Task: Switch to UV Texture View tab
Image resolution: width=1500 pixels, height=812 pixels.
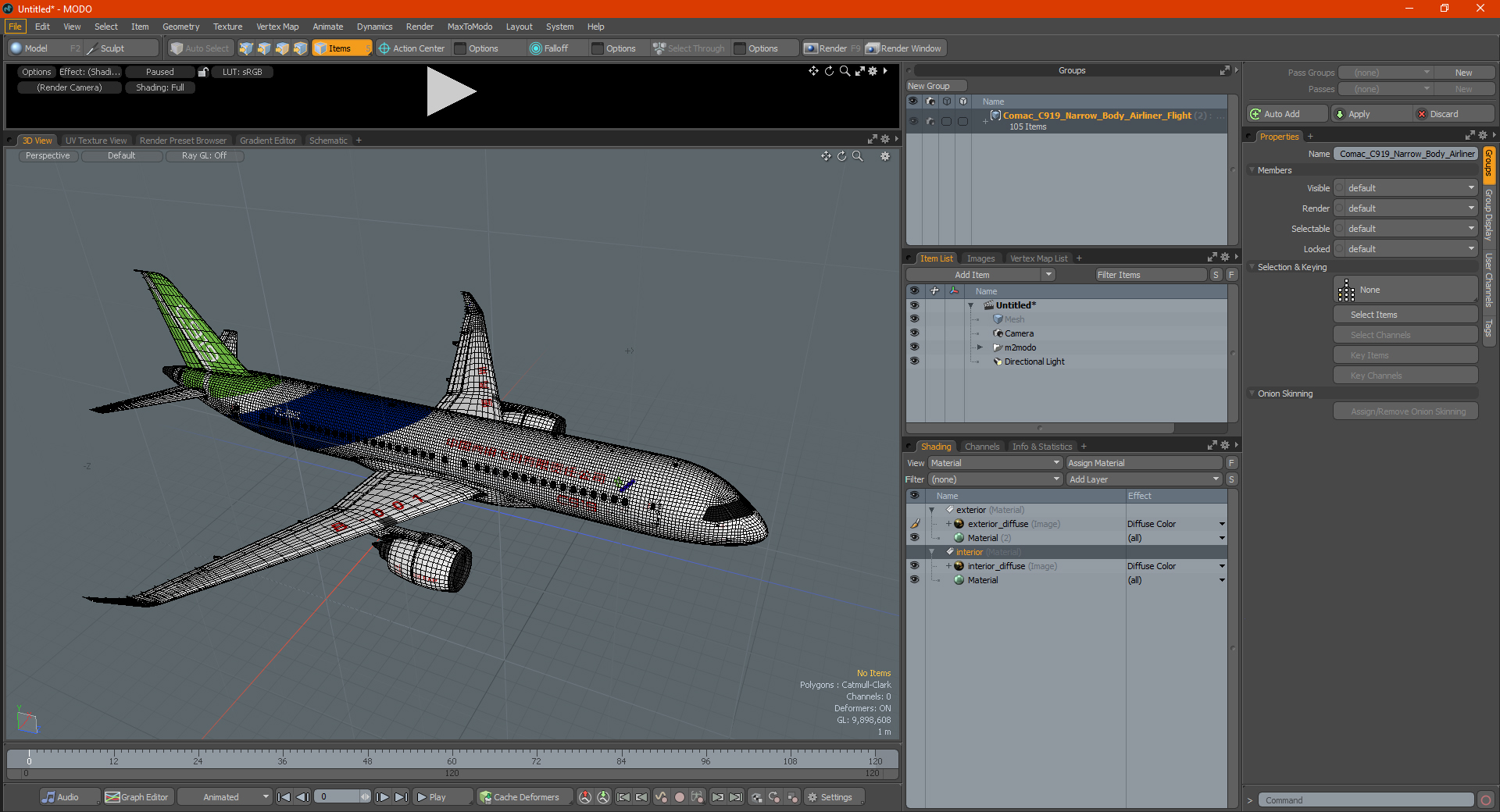Action: (x=96, y=141)
